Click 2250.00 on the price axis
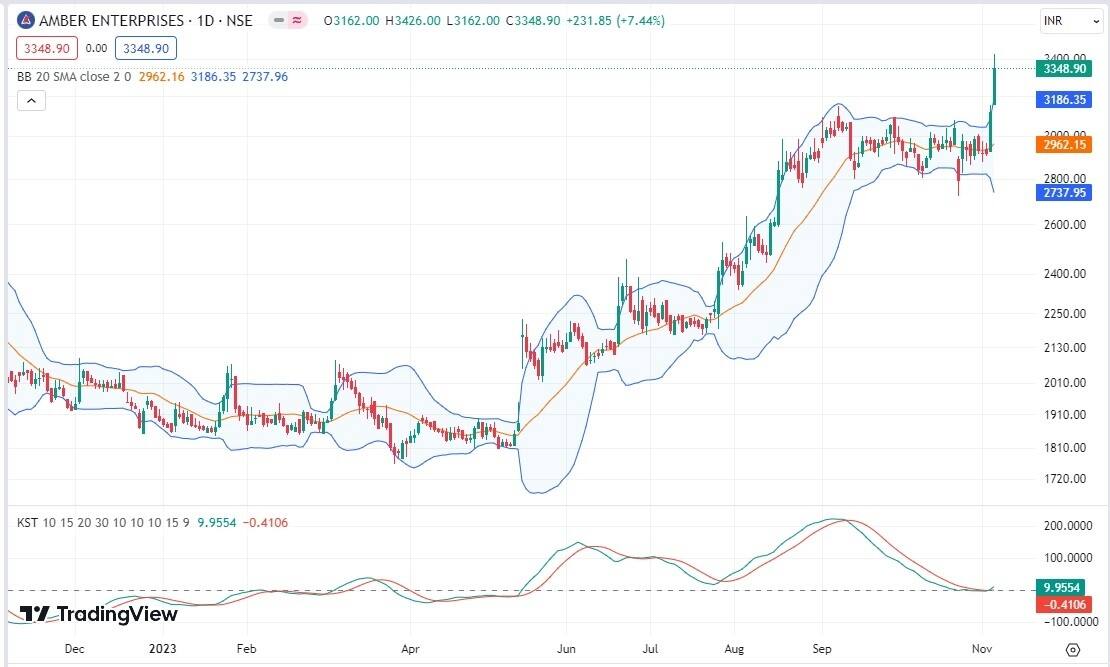Screen dimensions: 1110x667 (1065, 313)
